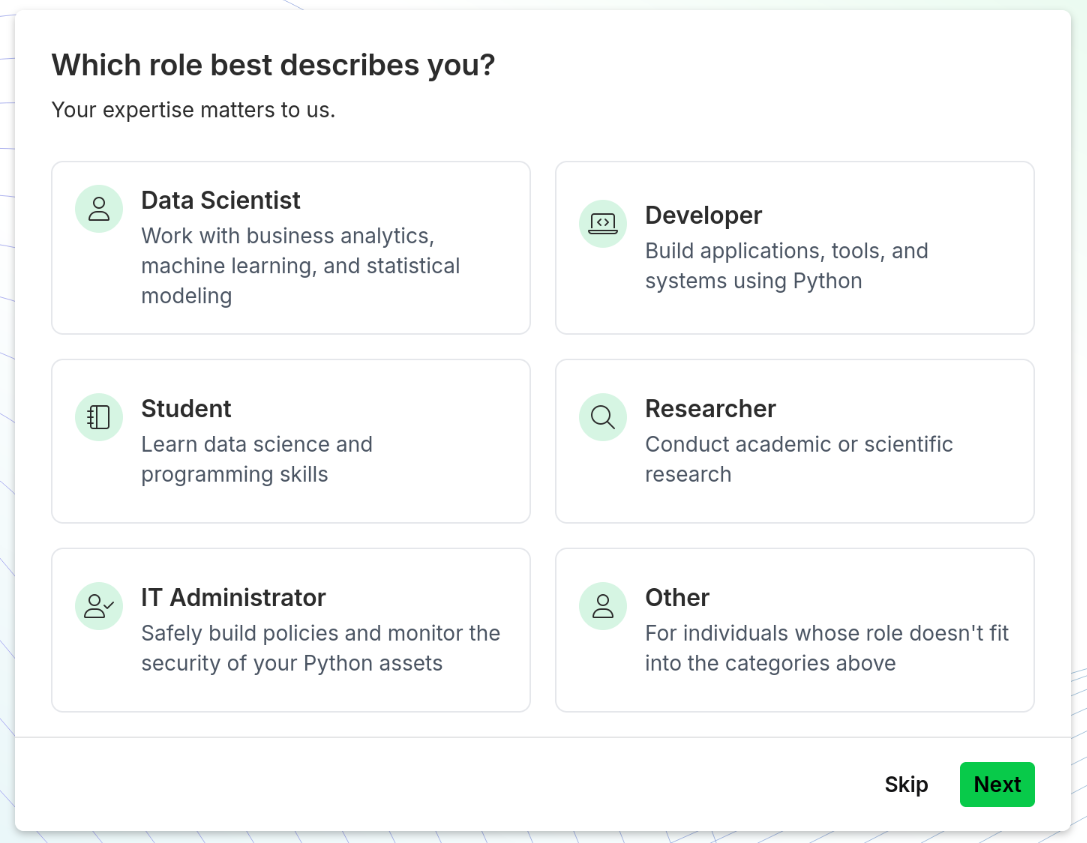Pick the Student role heading
This screenshot has width=1087, height=843.
(186, 409)
